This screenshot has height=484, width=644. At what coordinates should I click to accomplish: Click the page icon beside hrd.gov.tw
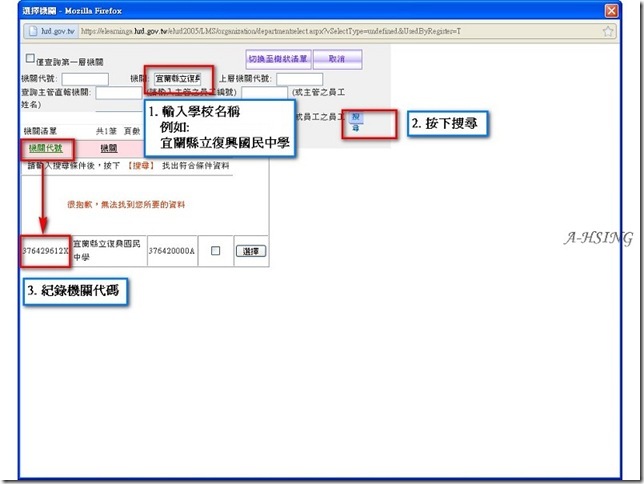33,31
